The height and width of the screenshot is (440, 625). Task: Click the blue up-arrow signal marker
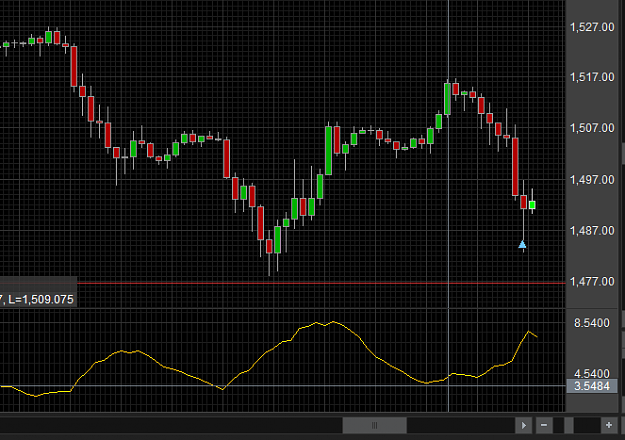522,244
